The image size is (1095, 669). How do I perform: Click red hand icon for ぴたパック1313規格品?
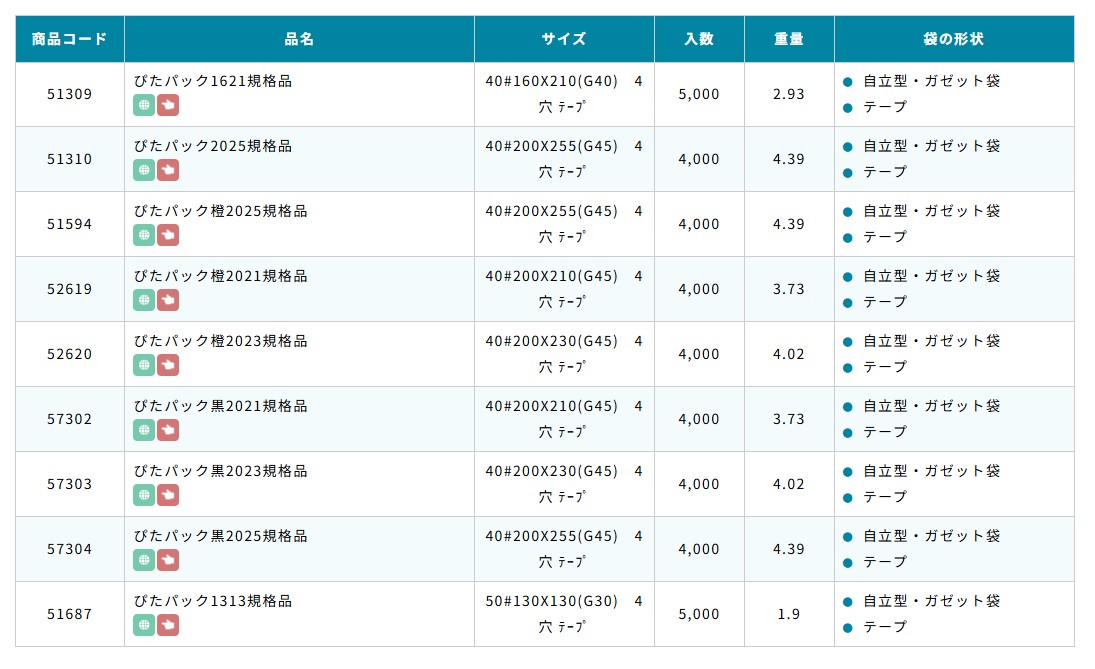point(168,625)
